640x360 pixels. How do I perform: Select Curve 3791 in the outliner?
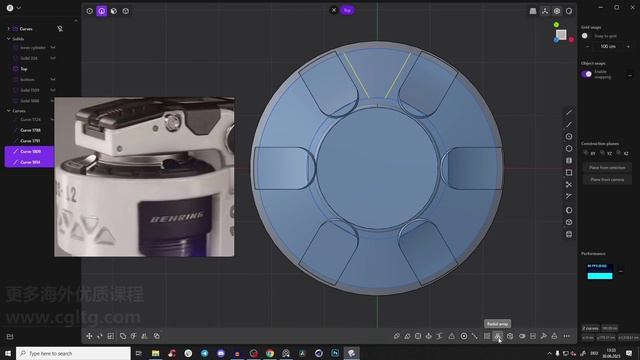tap(30, 141)
